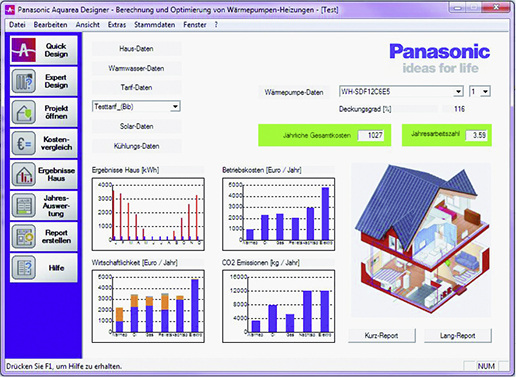Click Report erstellen icon
The image size is (516, 377).
(x=24, y=237)
